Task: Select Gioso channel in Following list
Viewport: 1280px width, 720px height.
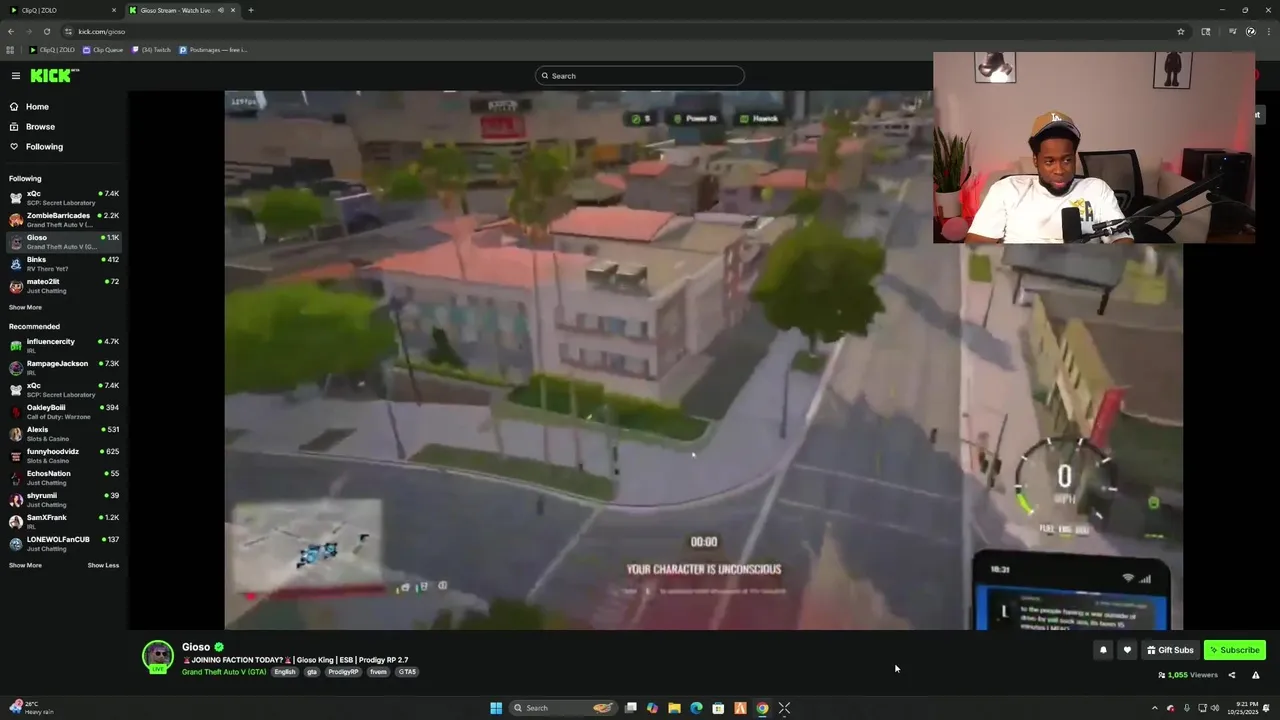Action: [64, 242]
